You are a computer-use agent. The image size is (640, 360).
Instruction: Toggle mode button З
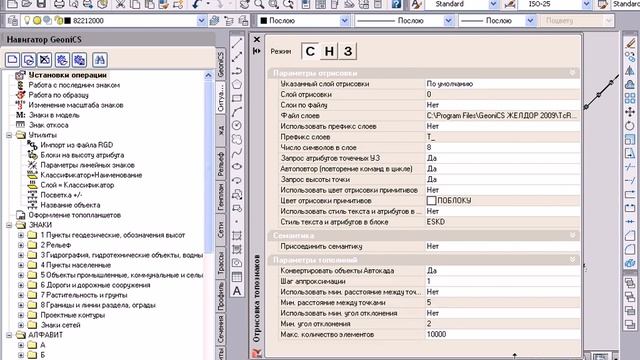point(348,51)
